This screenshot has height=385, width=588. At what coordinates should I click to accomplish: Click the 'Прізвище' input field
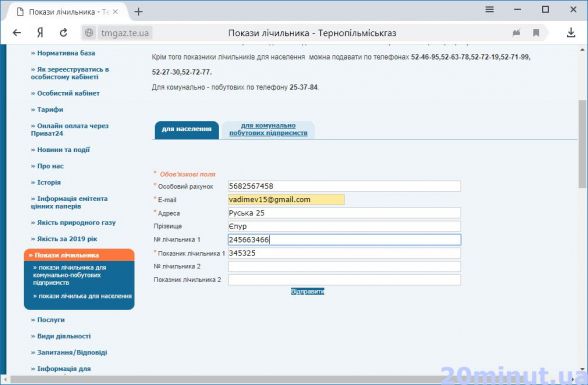[x=344, y=226]
